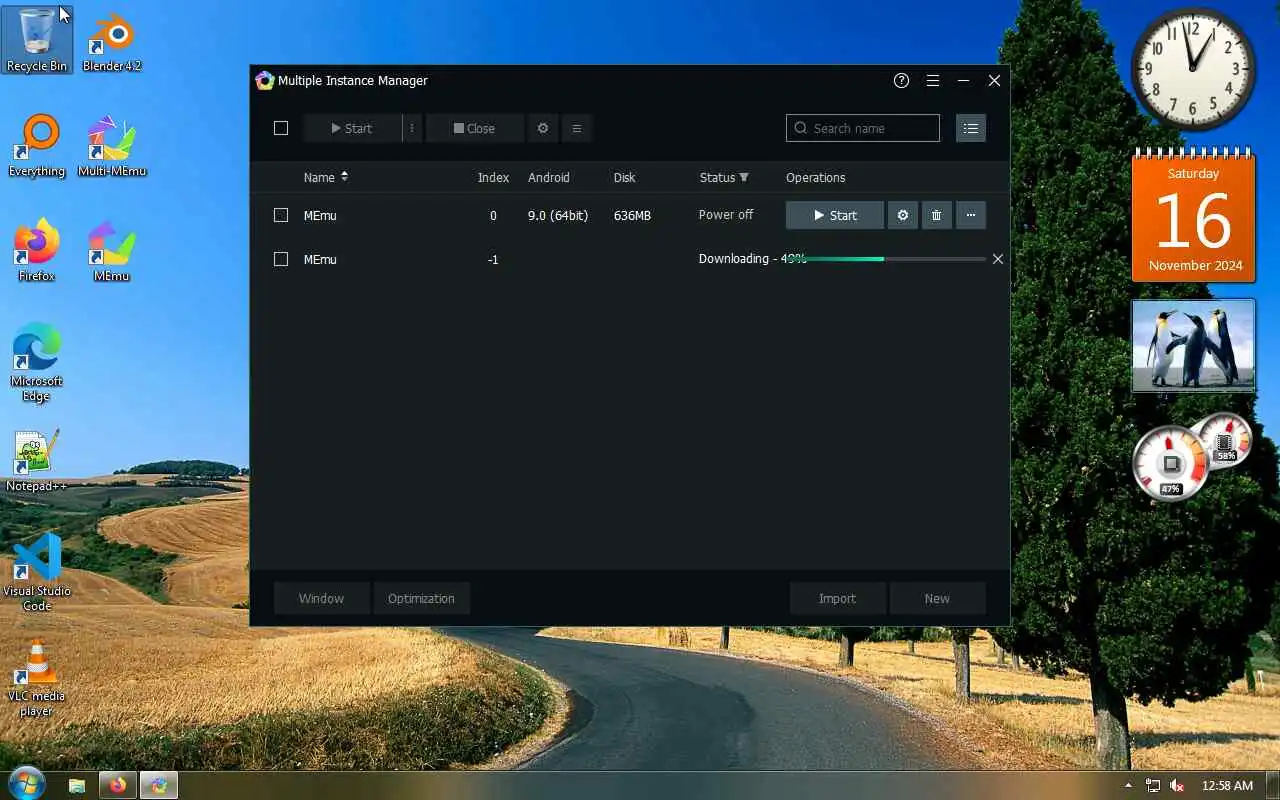This screenshot has width=1280, height=800.
Task: Click the New instance button
Action: [x=937, y=598]
